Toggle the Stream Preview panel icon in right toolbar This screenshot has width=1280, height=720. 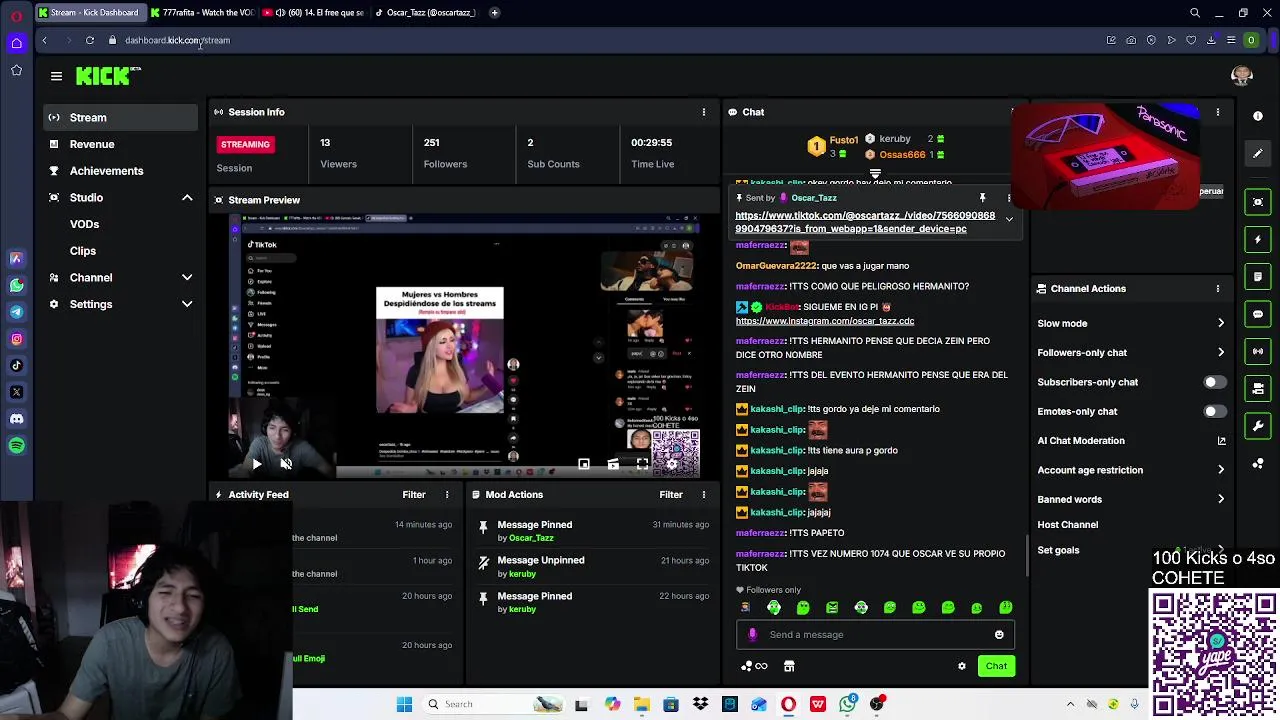tap(1258, 202)
